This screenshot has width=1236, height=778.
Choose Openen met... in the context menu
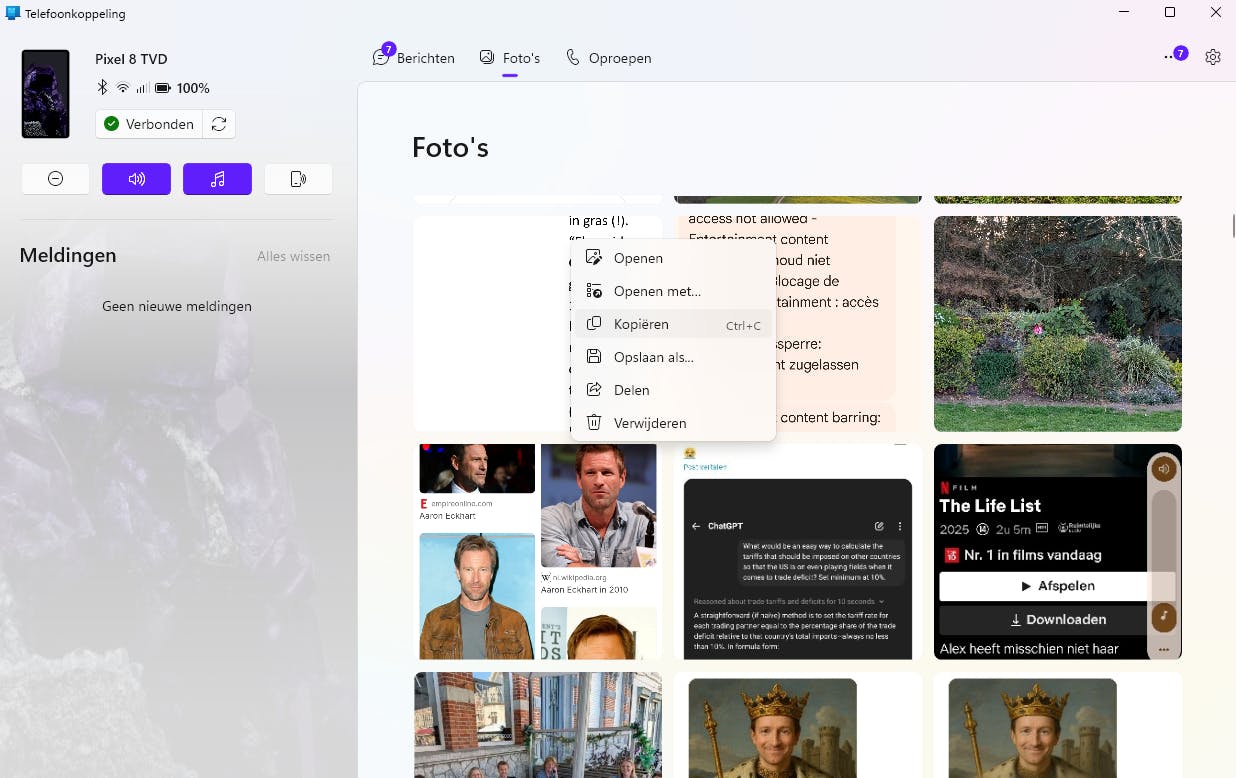(673, 291)
